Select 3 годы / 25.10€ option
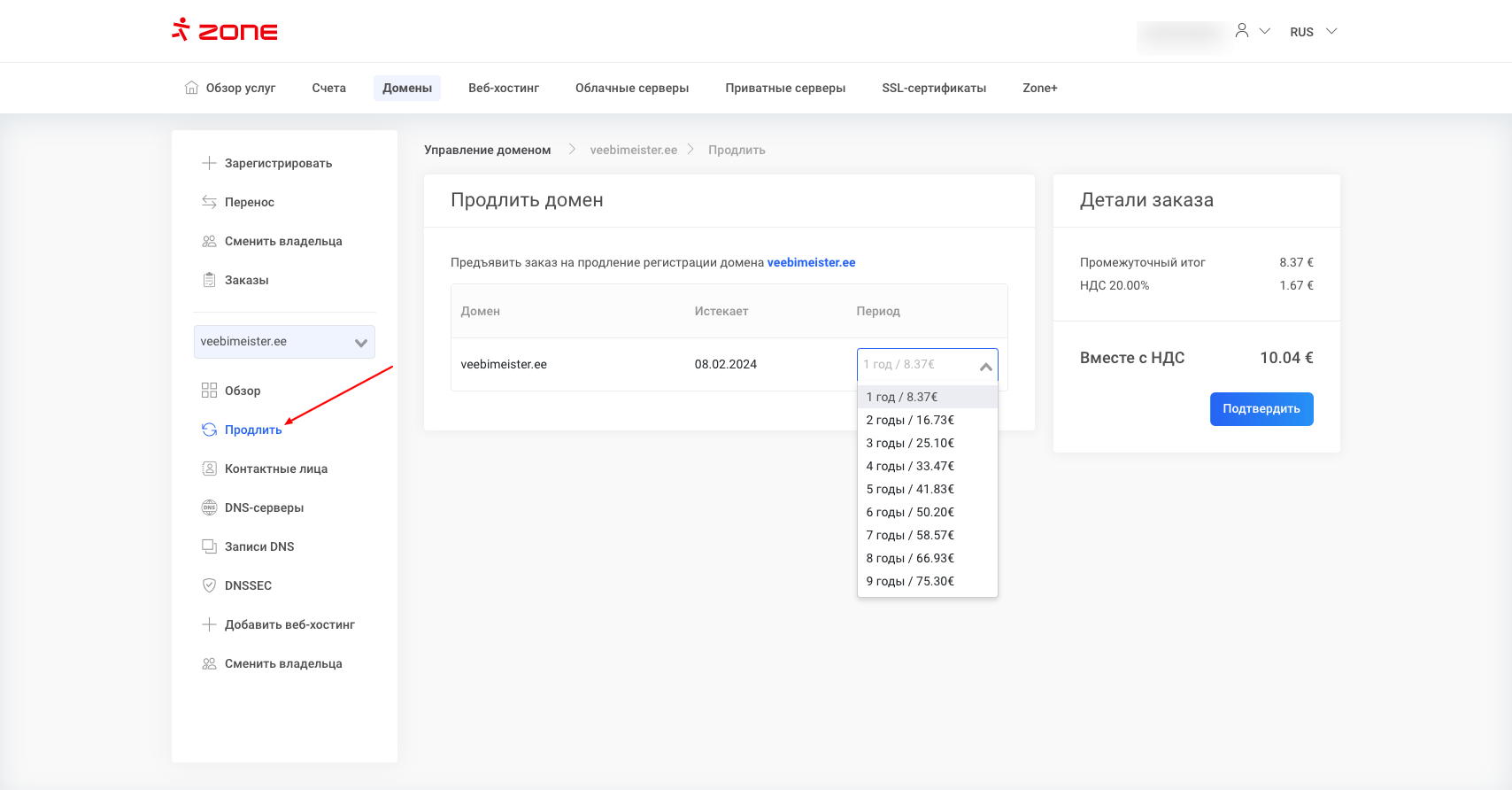 (x=910, y=443)
